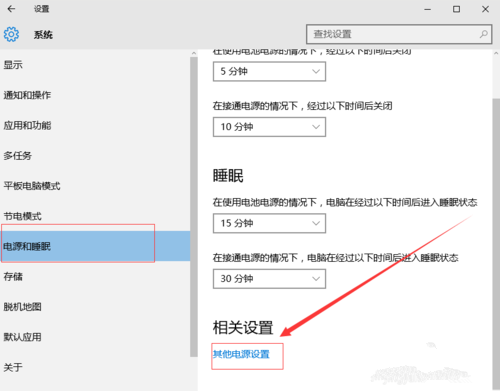Click the 相关设置 heading
Image resolution: width=502 pixels, height=391 pixels.
coord(243,327)
